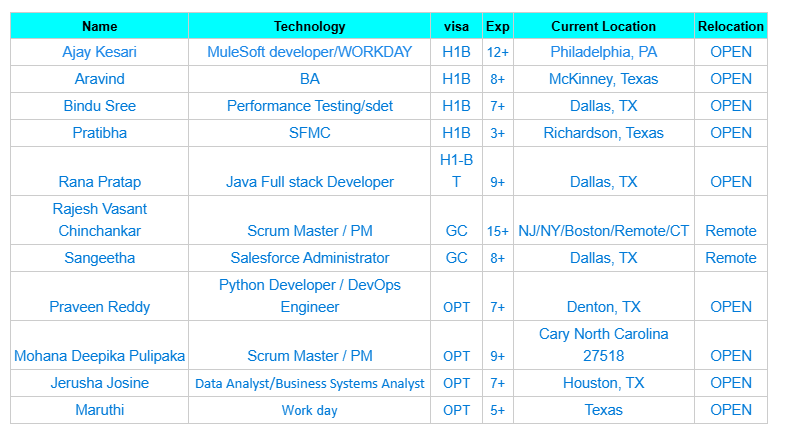Select Praveen Reddy in the table
796x443 pixels.
point(99,307)
